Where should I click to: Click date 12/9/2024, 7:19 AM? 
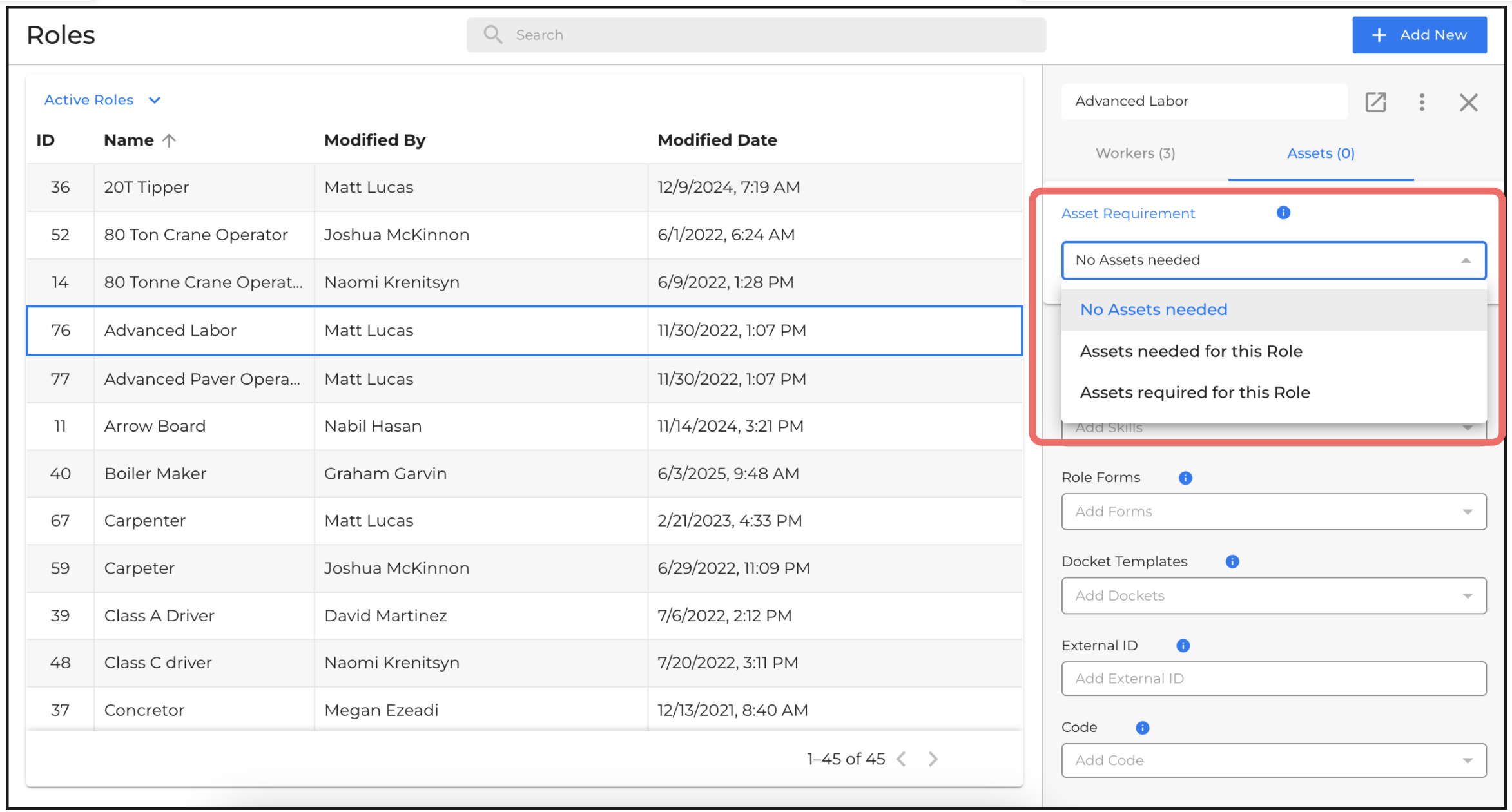729,188
